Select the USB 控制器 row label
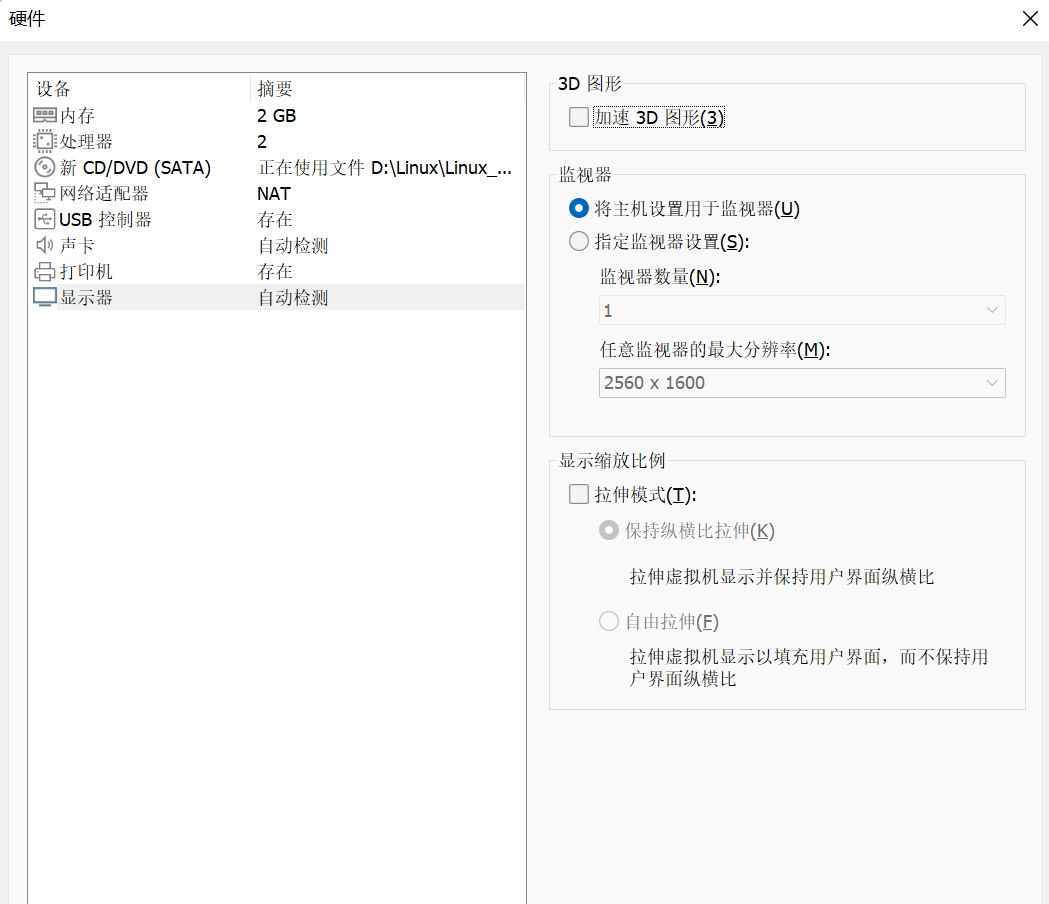 click(105, 219)
